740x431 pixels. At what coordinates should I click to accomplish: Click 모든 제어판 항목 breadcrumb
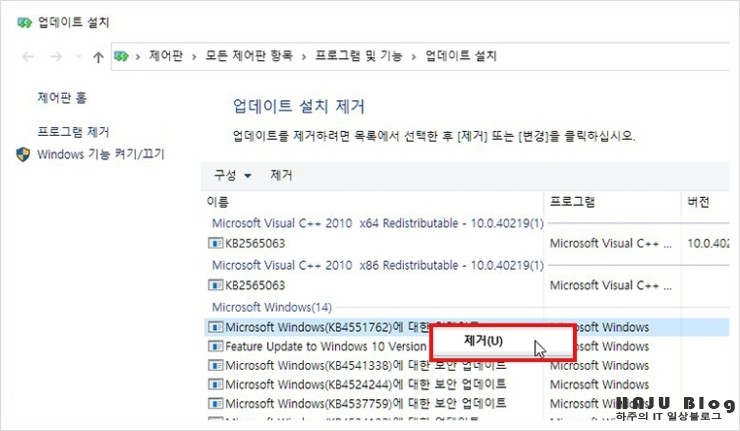pyautogui.click(x=249, y=56)
